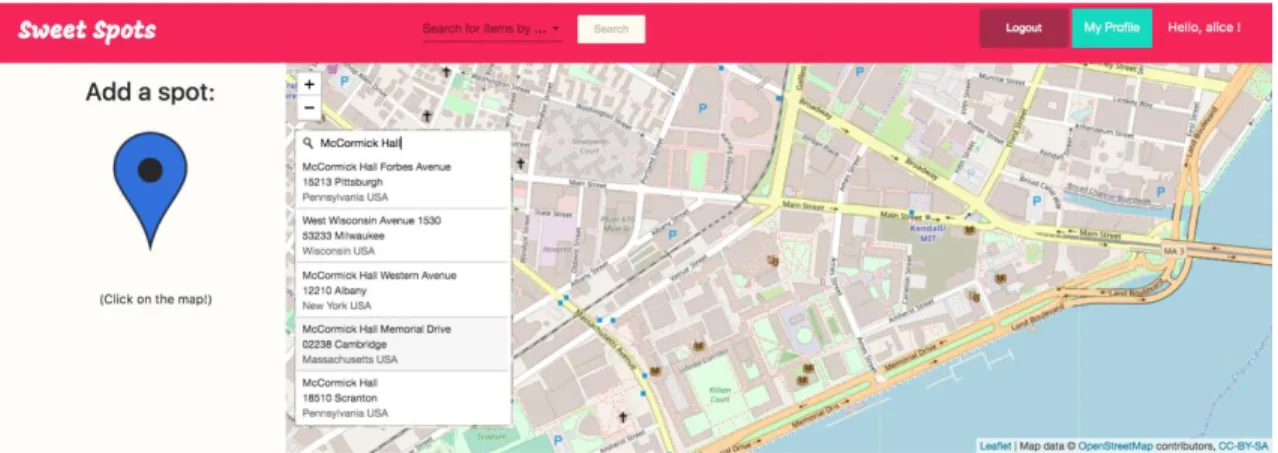Image resolution: width=1278 pixels, height=453 pixels.
Task: Click the Sweet Spots logo
Action: [x=87, y=30]
